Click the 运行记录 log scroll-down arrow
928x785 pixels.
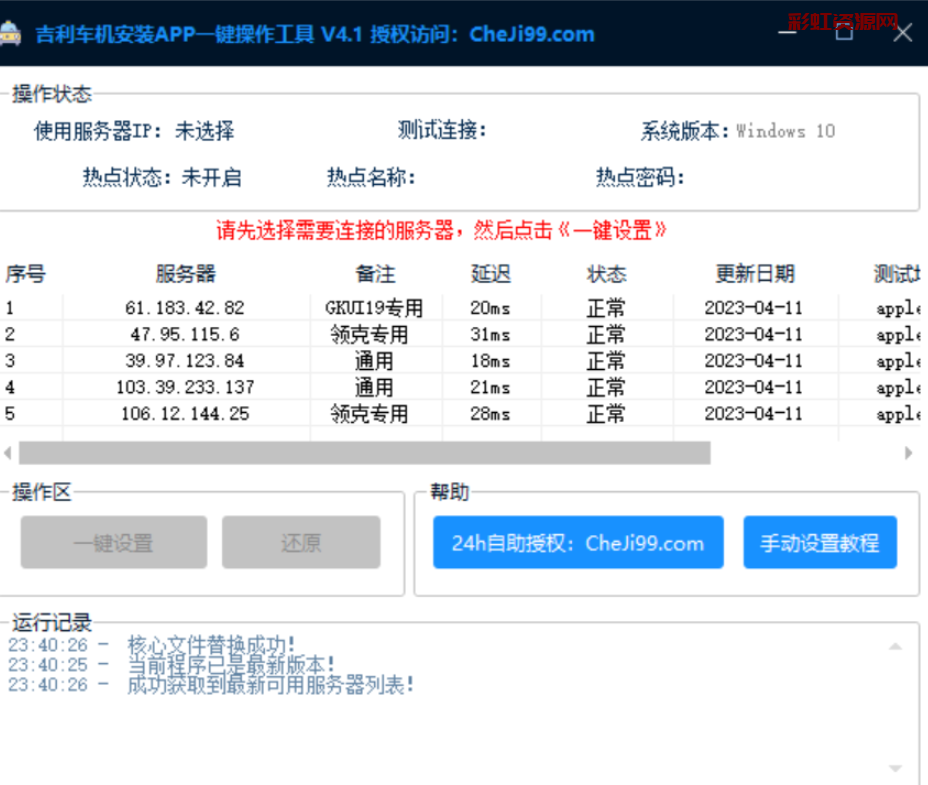896,766
